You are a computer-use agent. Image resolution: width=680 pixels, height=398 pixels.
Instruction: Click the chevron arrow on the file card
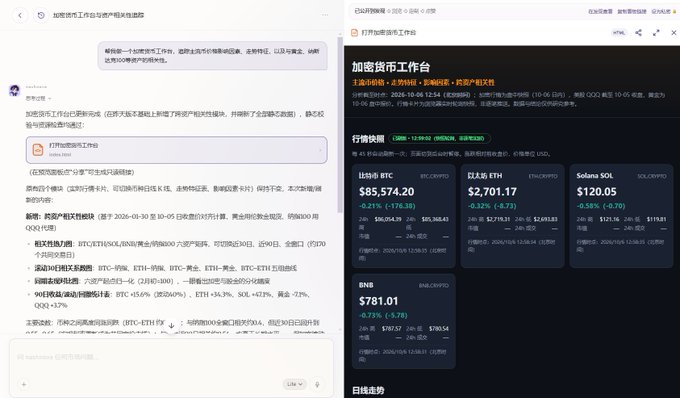point(320,150)
